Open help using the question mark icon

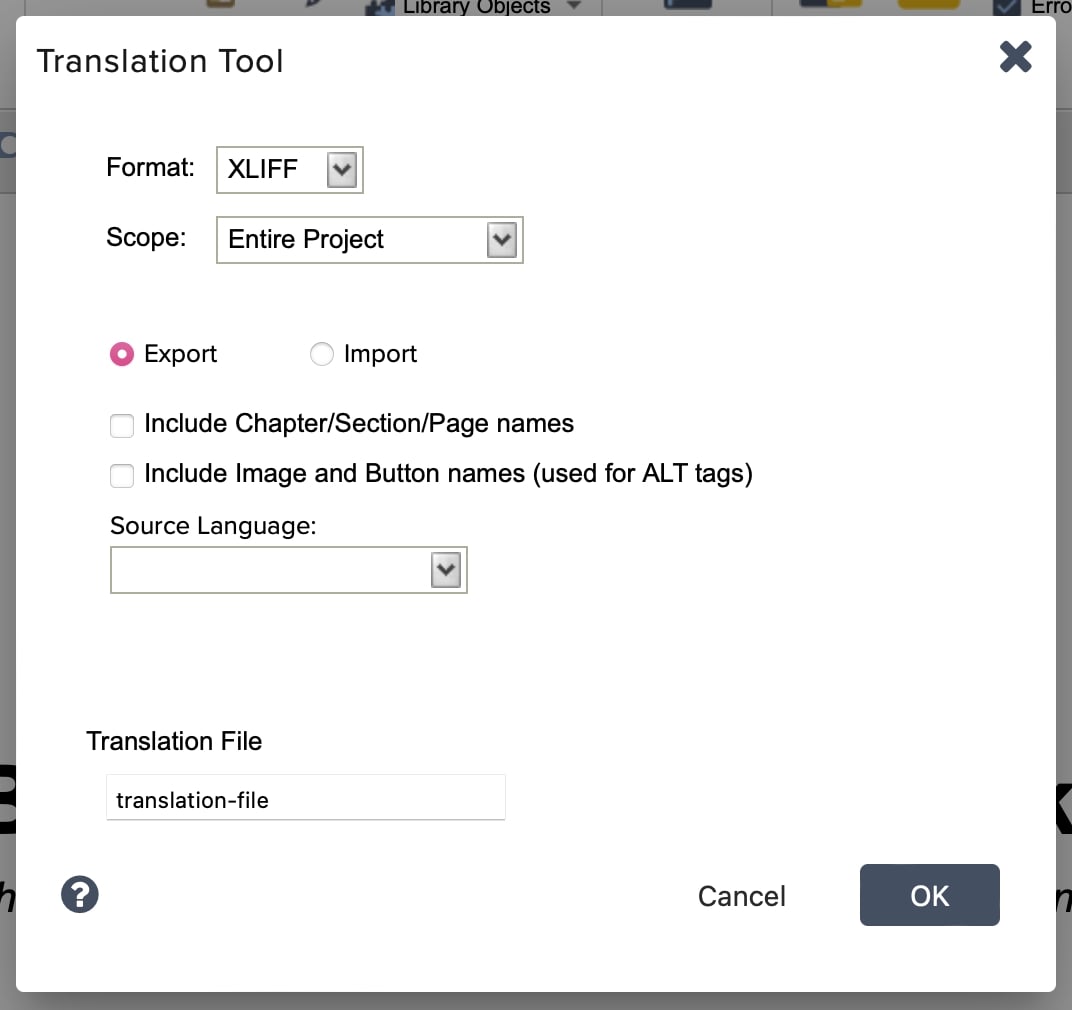80,894
